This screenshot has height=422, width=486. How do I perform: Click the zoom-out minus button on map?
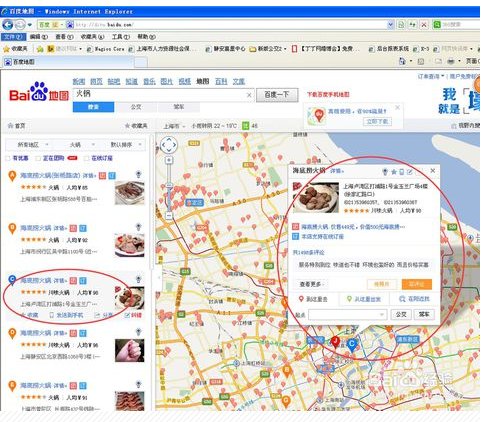169,216
